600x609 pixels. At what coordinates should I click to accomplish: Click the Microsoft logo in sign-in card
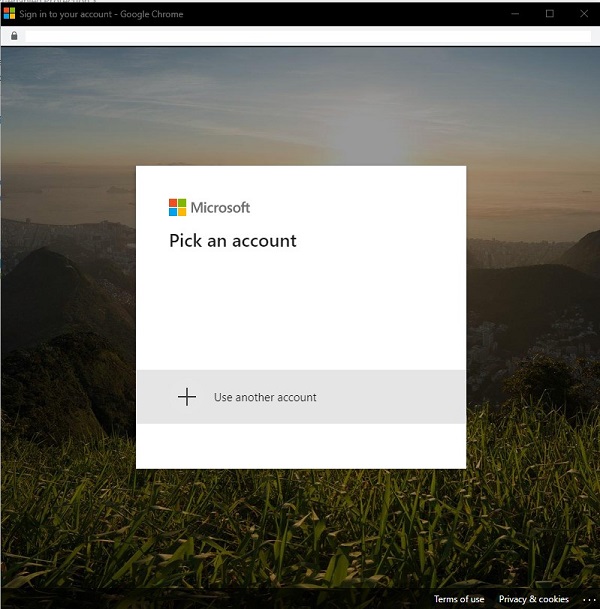[209, 207]
